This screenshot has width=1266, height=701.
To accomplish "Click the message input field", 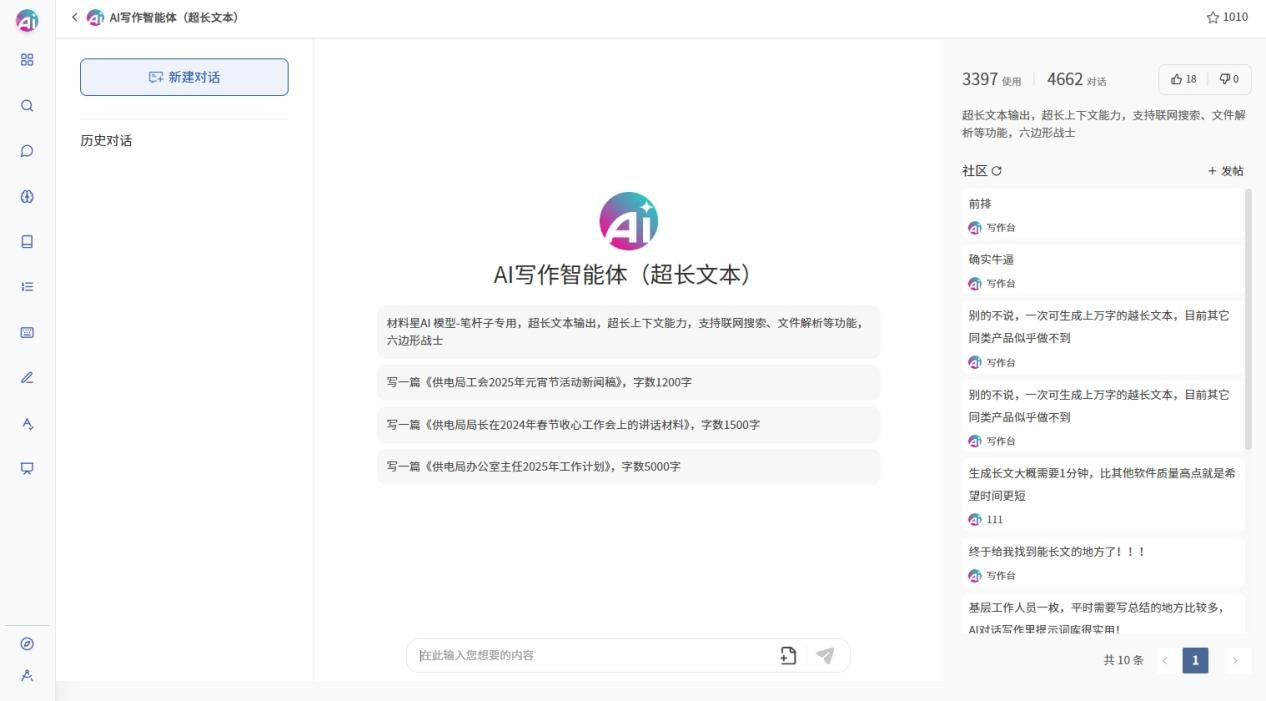I will (595, 655).
